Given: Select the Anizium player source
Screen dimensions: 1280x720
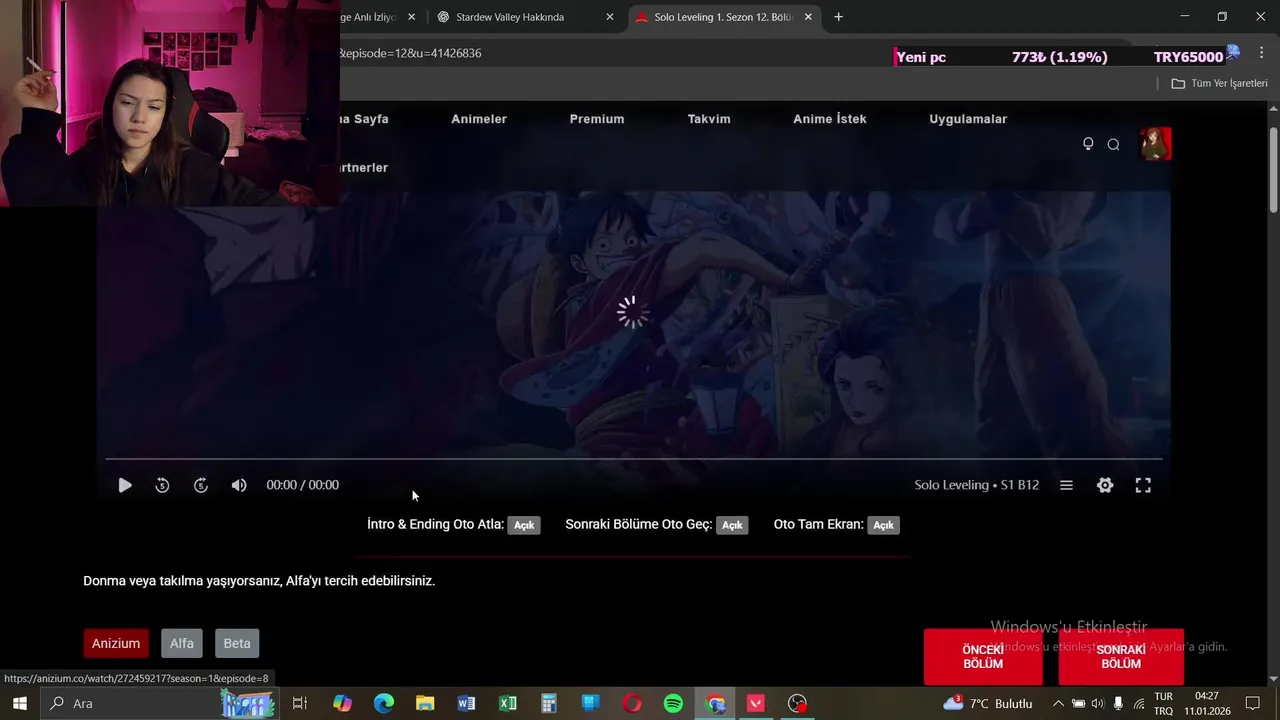Looking at the screenshot, I should [x=116, y=643].
